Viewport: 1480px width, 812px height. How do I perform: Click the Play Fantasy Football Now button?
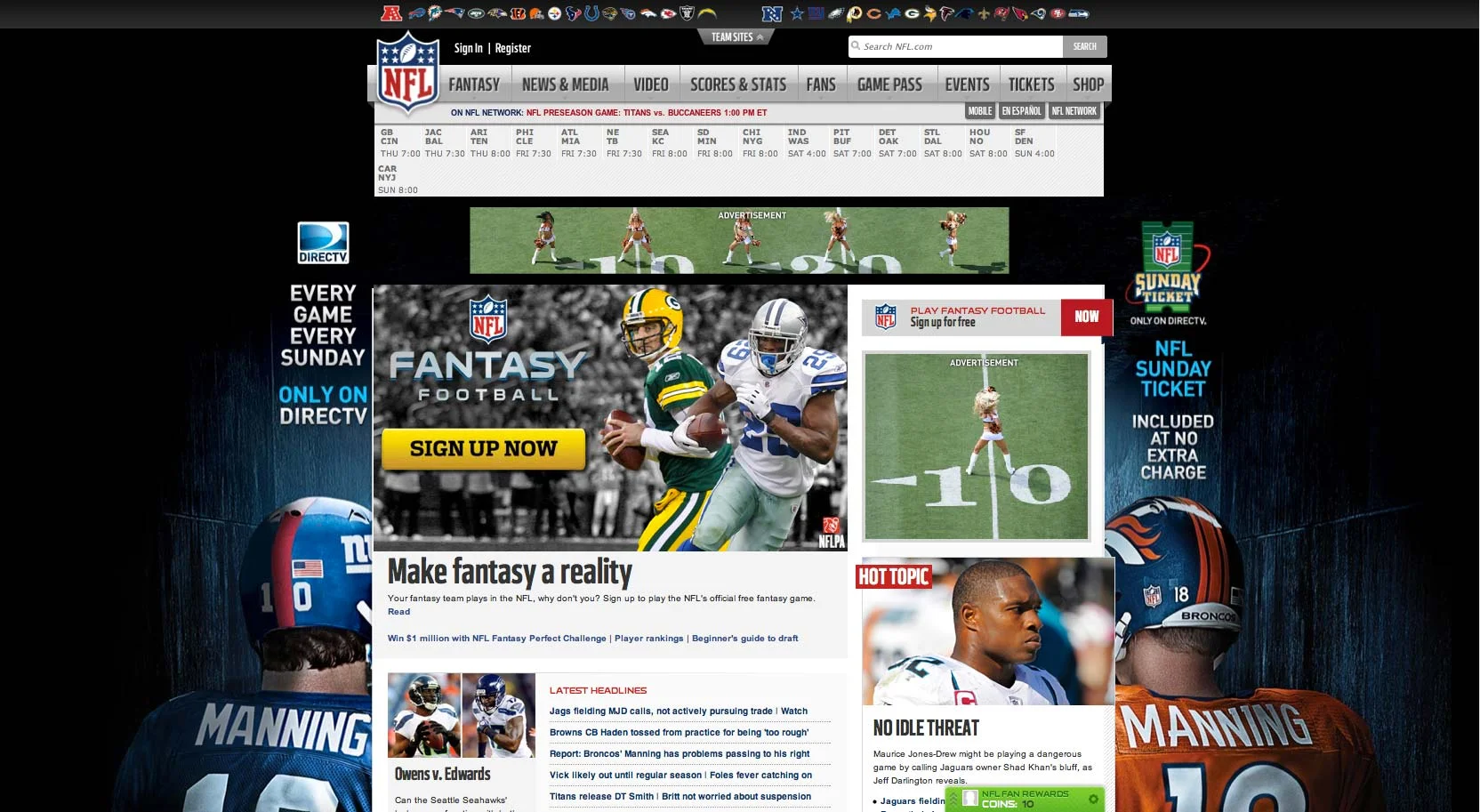point(1087,317)
